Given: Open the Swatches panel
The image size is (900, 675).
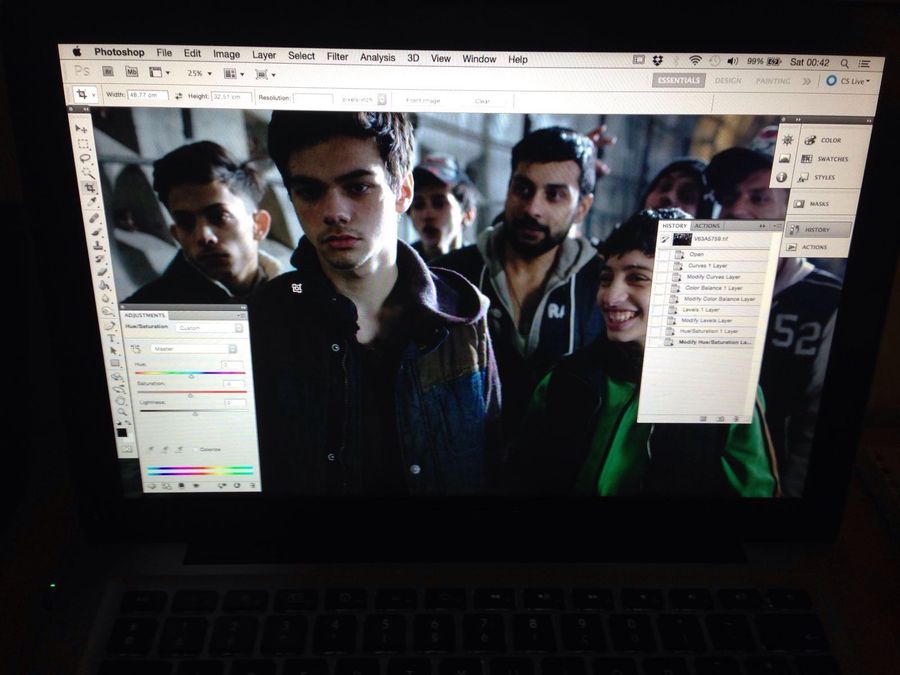Looking at the screenshot, I should coord(824,158).
